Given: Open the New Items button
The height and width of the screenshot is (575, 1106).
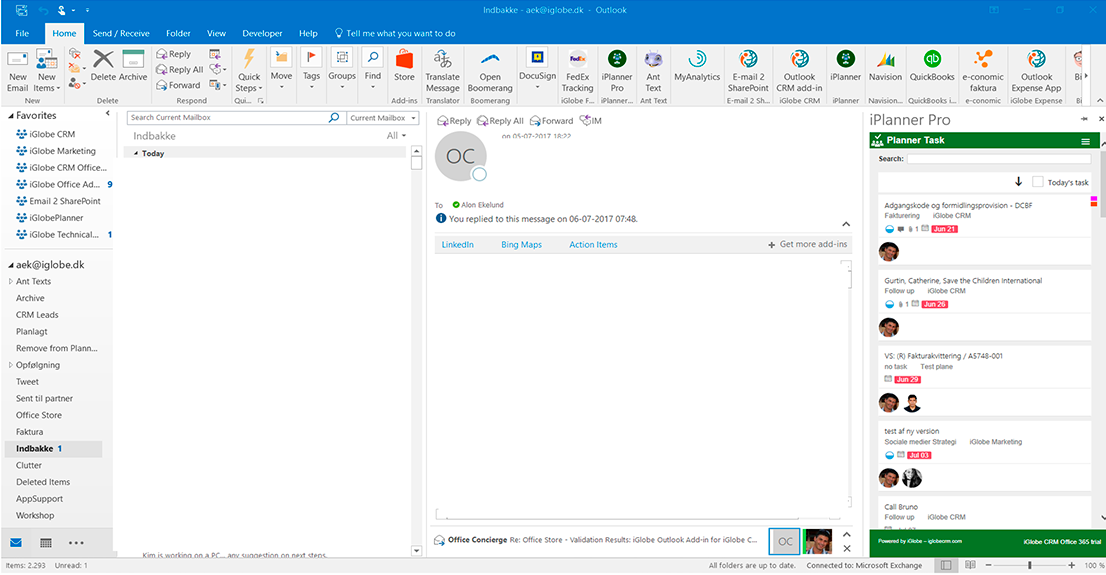Looking at the screenshot, I should click(46, 71).
